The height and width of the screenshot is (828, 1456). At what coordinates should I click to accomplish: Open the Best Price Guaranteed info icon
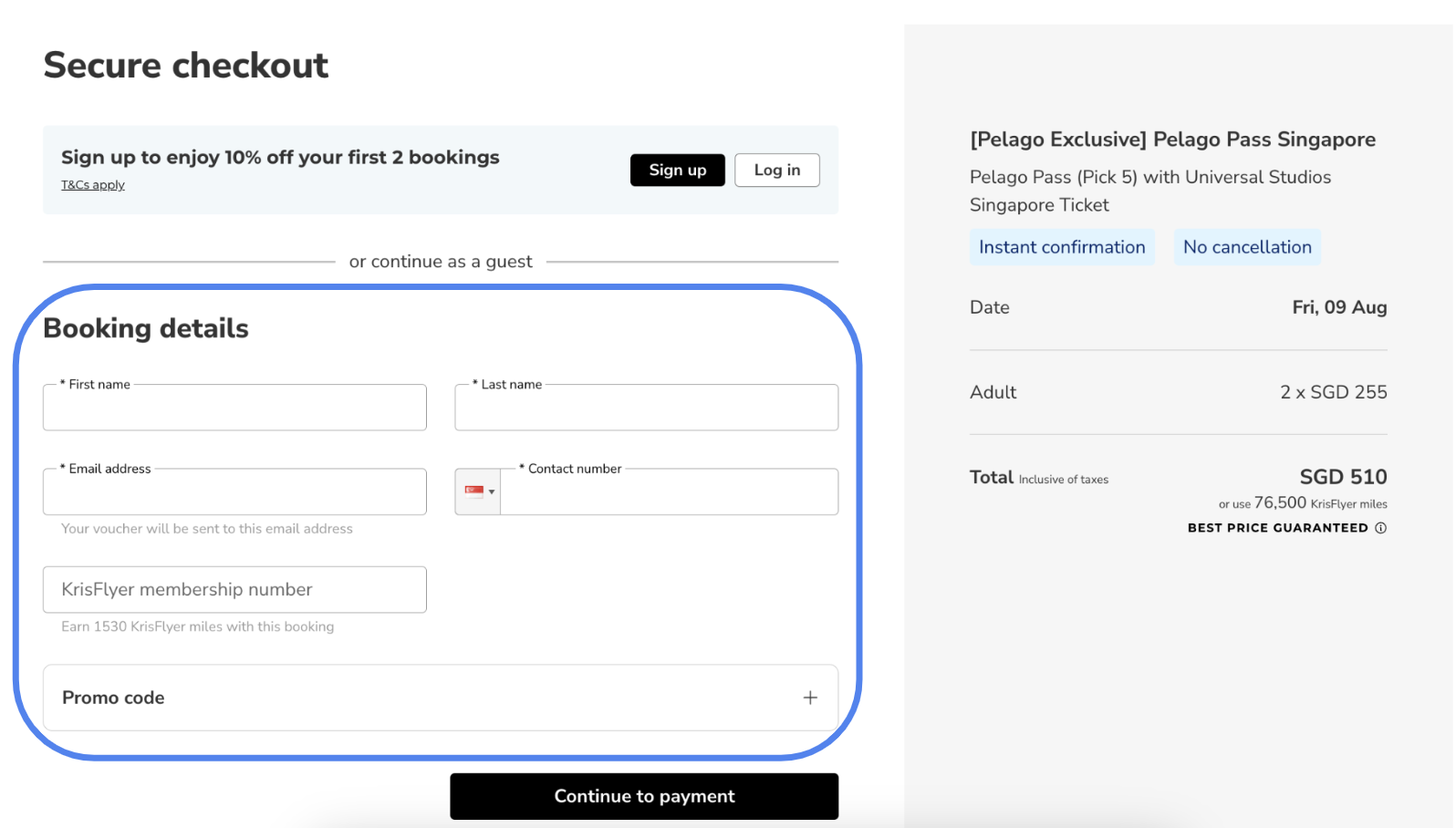coord(1380,528)
